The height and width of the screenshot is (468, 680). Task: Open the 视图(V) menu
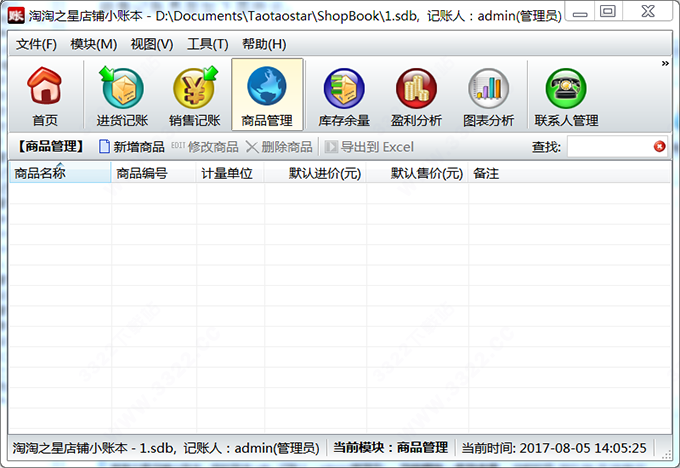point(151,44)
